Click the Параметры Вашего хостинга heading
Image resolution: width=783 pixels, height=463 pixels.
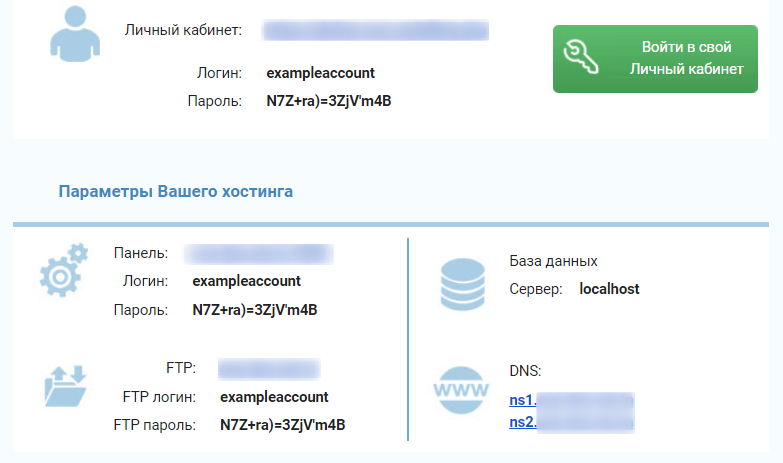coord(176,191)
